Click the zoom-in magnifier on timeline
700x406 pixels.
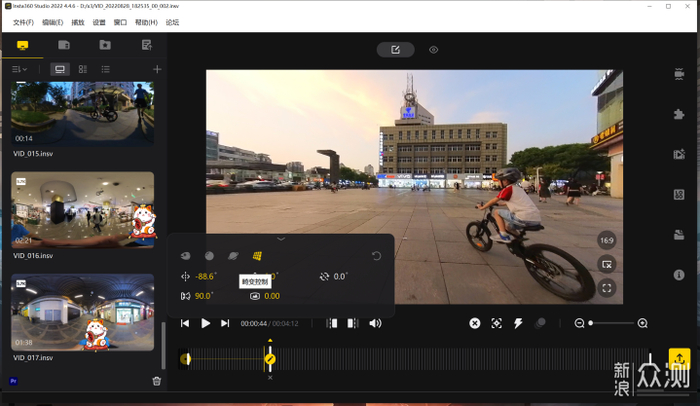coord(642,323)
